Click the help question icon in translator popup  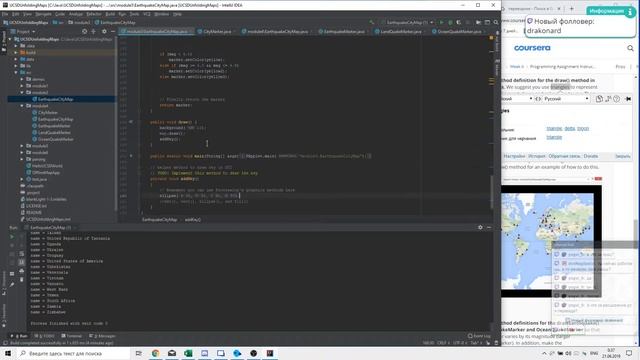coord(617,99)
